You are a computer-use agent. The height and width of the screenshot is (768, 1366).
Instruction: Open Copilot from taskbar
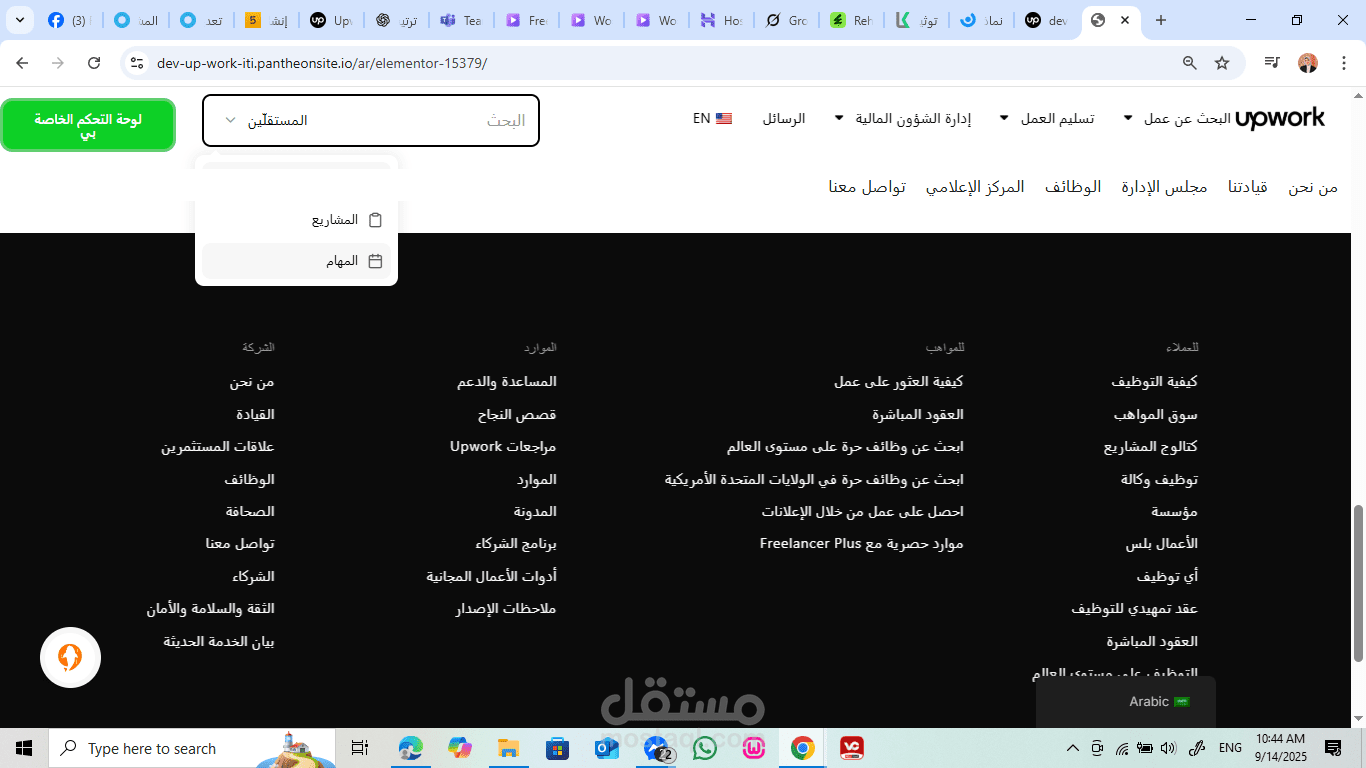tap(460, 748)
